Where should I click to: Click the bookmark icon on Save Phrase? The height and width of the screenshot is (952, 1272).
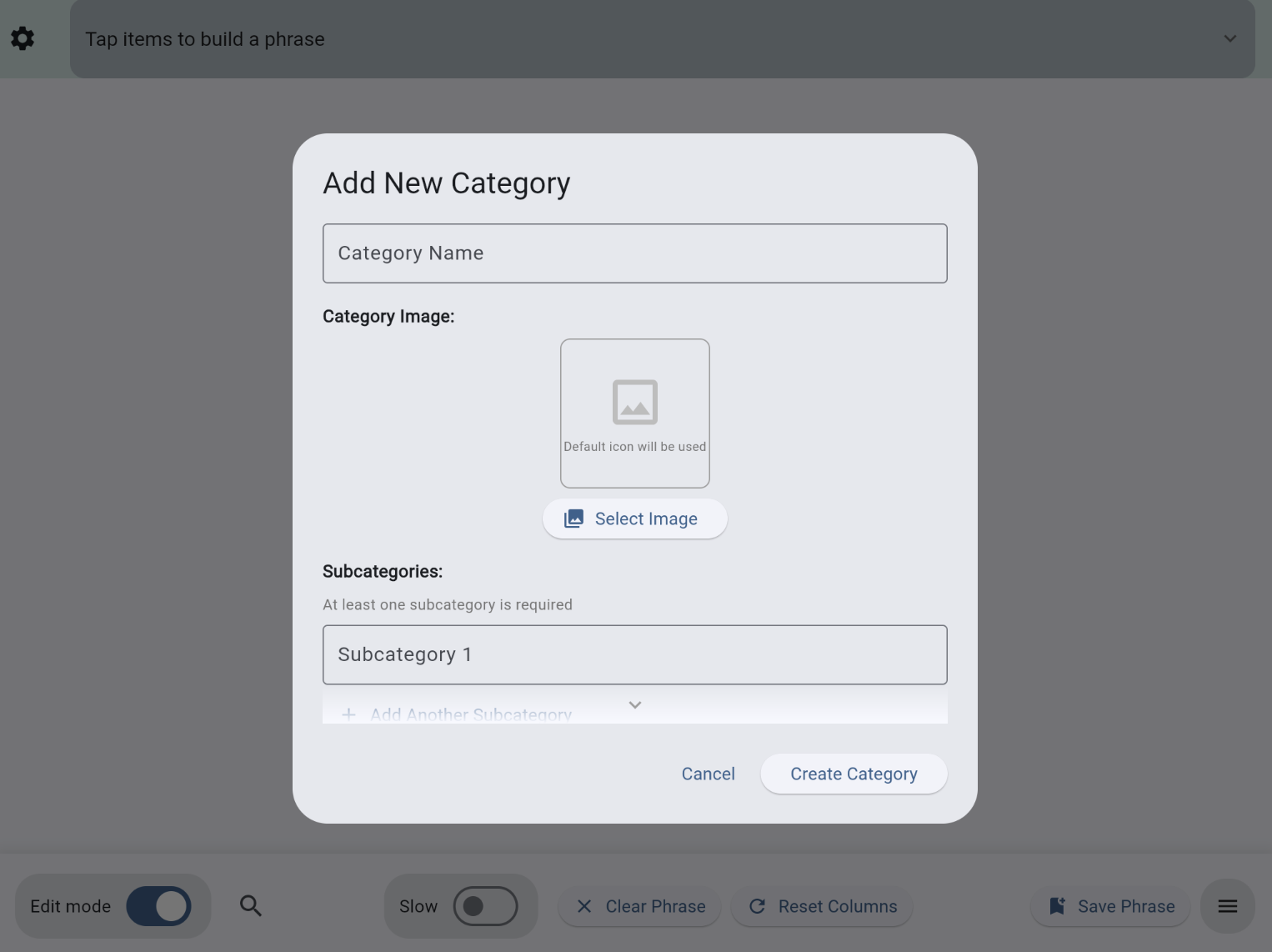pyautogui.click(x=1057, y=906)
